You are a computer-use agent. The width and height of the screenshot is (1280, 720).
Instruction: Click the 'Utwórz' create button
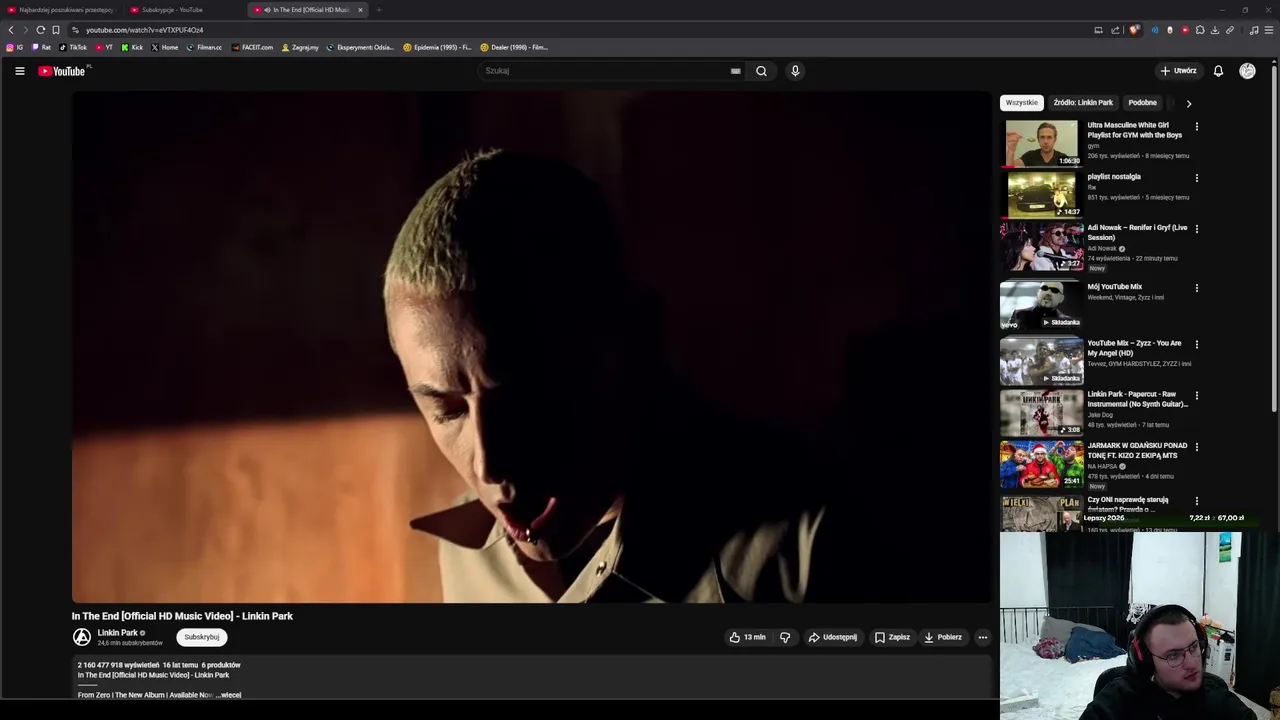click(x=1178, y=71)
